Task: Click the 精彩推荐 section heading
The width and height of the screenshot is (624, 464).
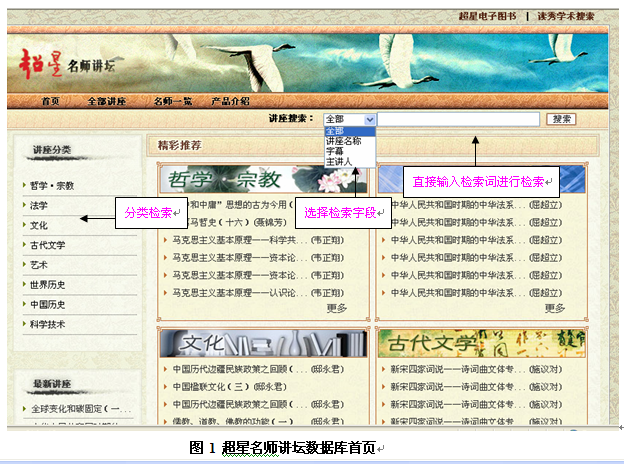Action: pos(179,145)
